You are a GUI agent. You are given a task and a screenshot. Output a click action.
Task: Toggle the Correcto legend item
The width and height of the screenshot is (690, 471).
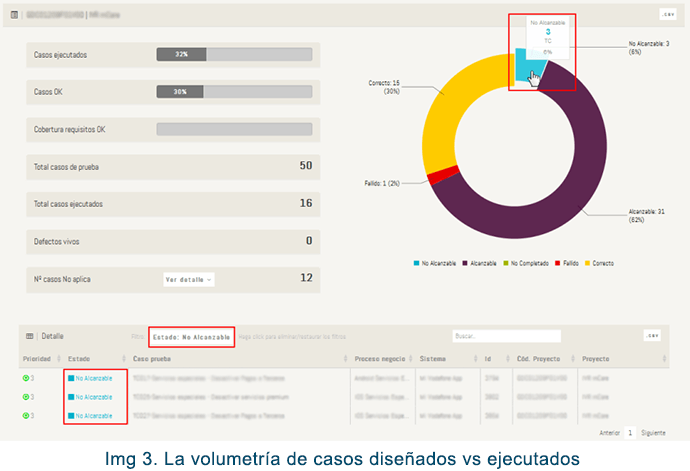(602, 263)
